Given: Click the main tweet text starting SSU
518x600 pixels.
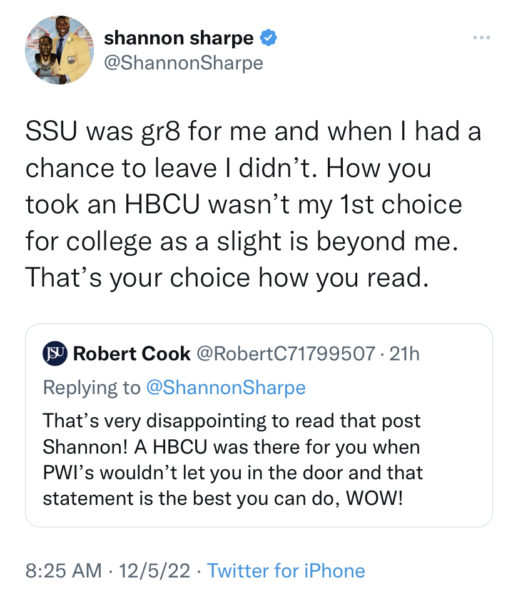Looking at the screenshot, I should [x=253, y=205].
